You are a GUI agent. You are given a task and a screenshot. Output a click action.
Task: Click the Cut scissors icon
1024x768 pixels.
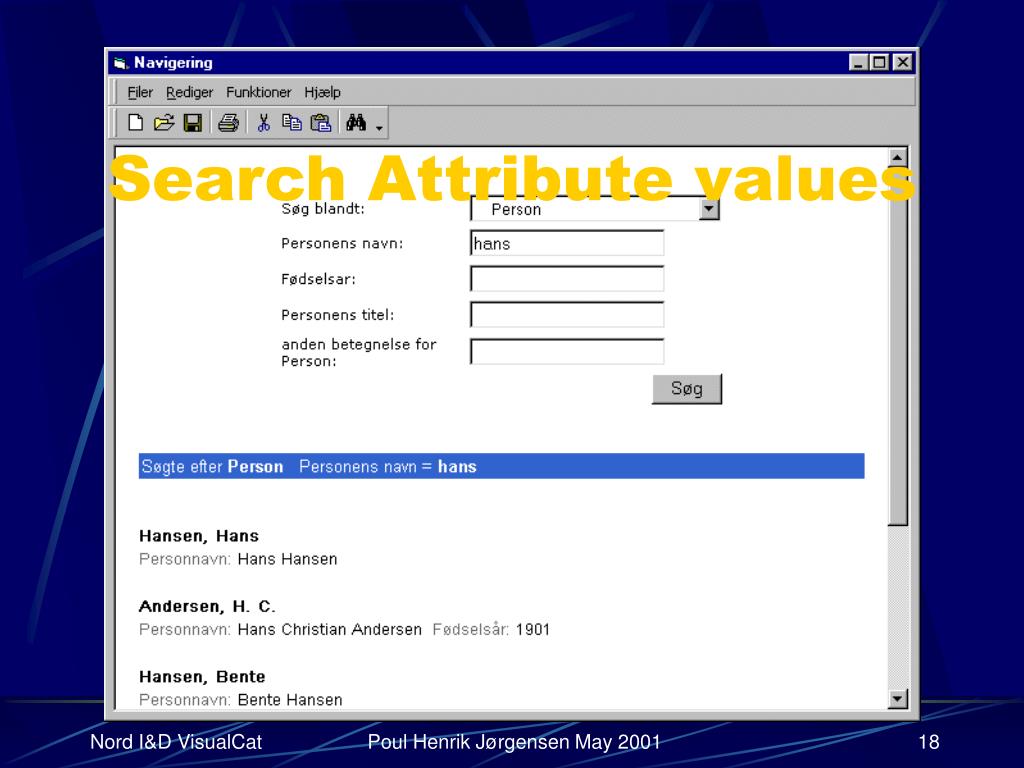tap(264, 123)
